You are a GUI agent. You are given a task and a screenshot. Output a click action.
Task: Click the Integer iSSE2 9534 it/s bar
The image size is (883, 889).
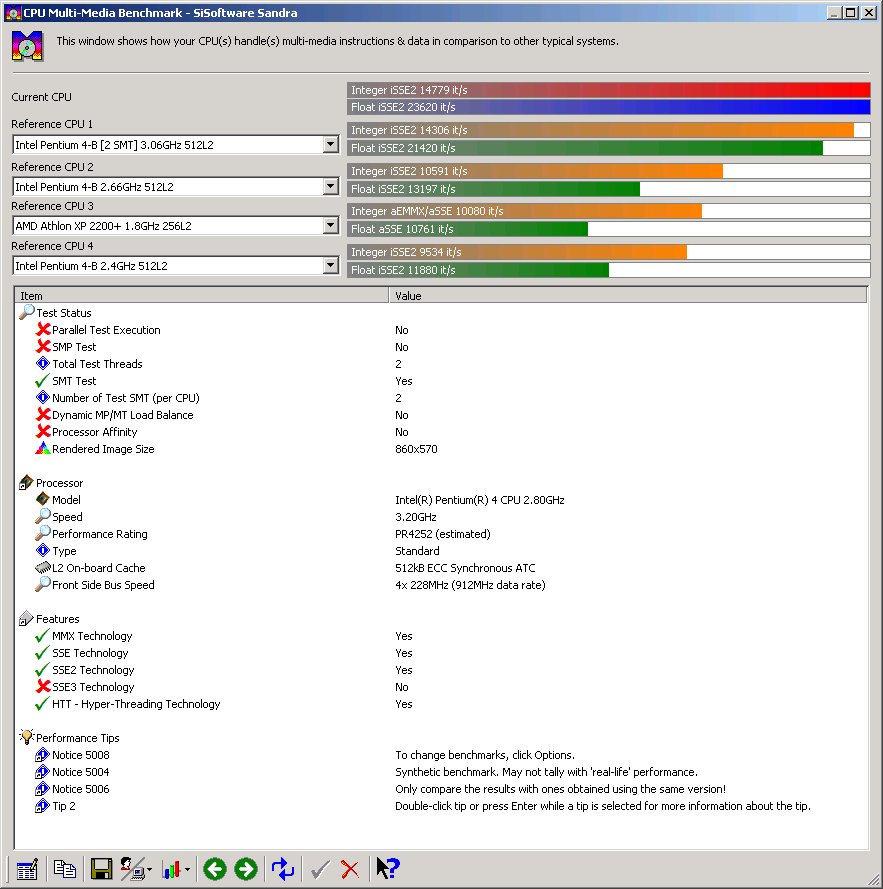tap(609, 252)
